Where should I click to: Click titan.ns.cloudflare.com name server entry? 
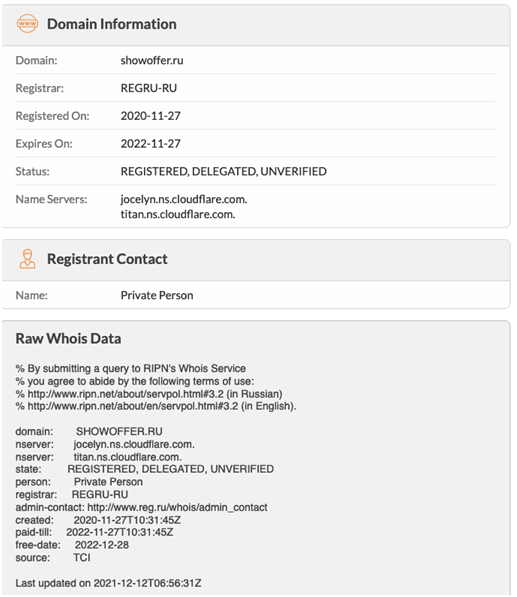coord(178,214)
